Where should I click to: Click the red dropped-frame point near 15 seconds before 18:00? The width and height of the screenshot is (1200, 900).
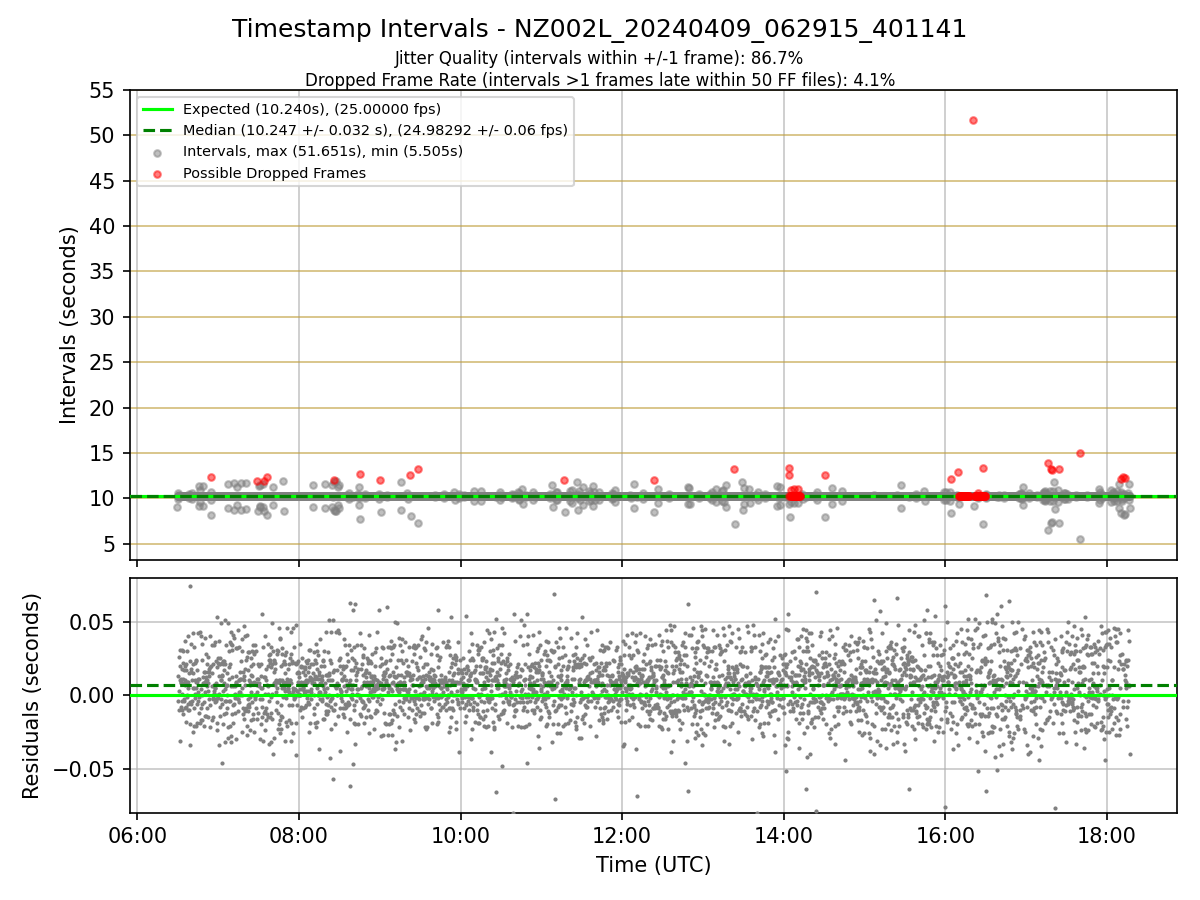[1080, 453]
